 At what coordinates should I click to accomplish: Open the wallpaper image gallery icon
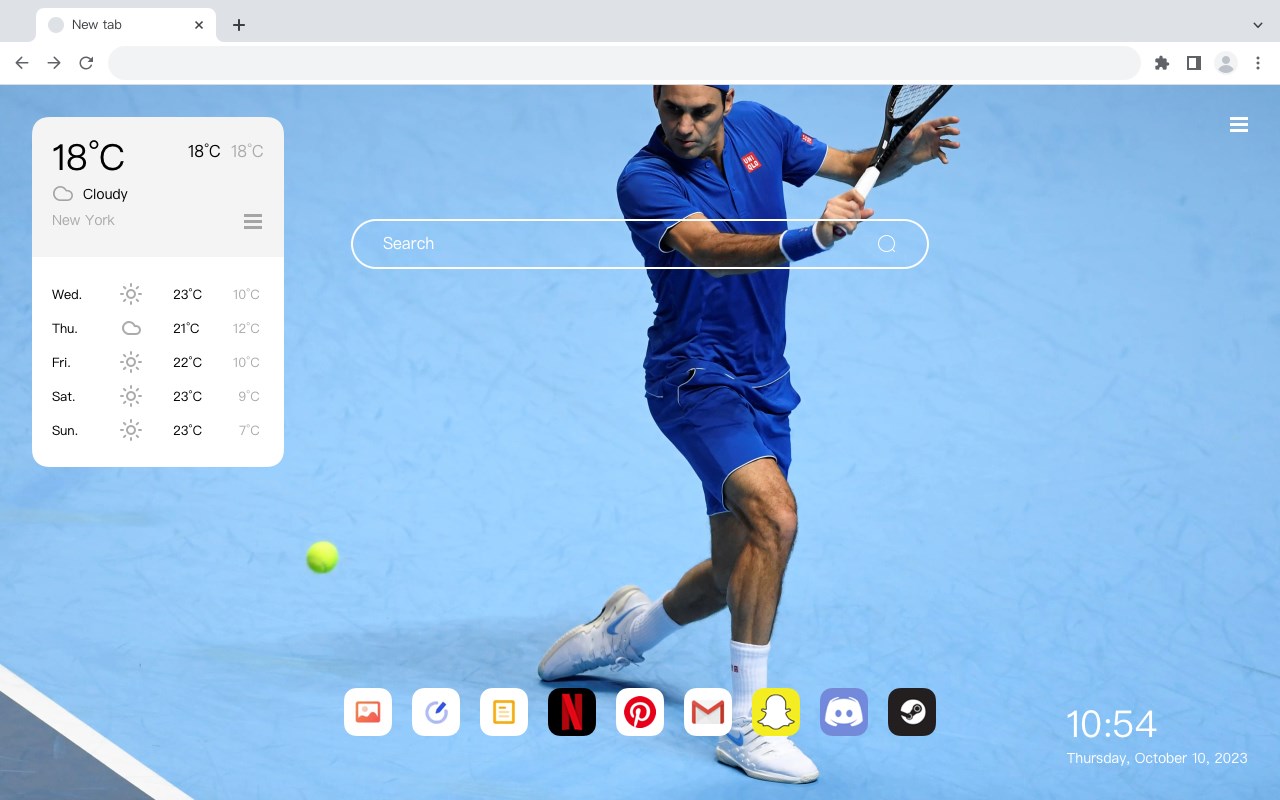(368, 712)
